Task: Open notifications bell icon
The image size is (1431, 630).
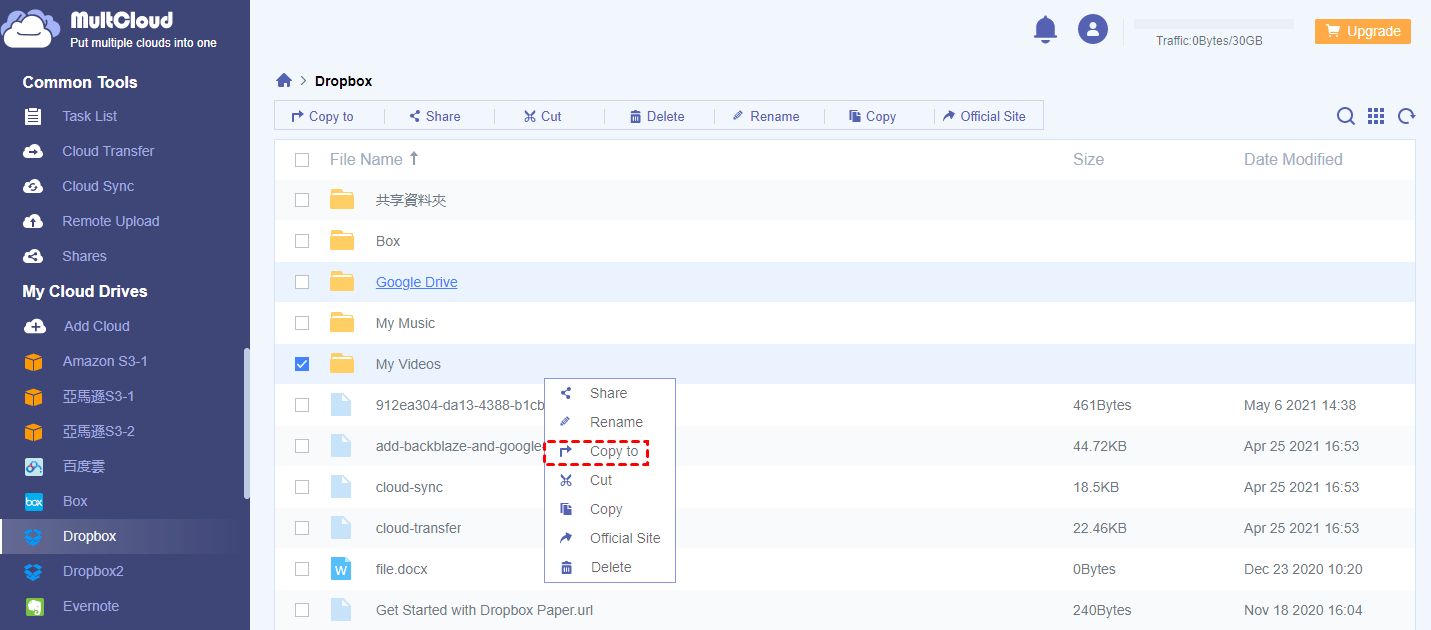Action: pyautogui.click(x=1045, y=29)
